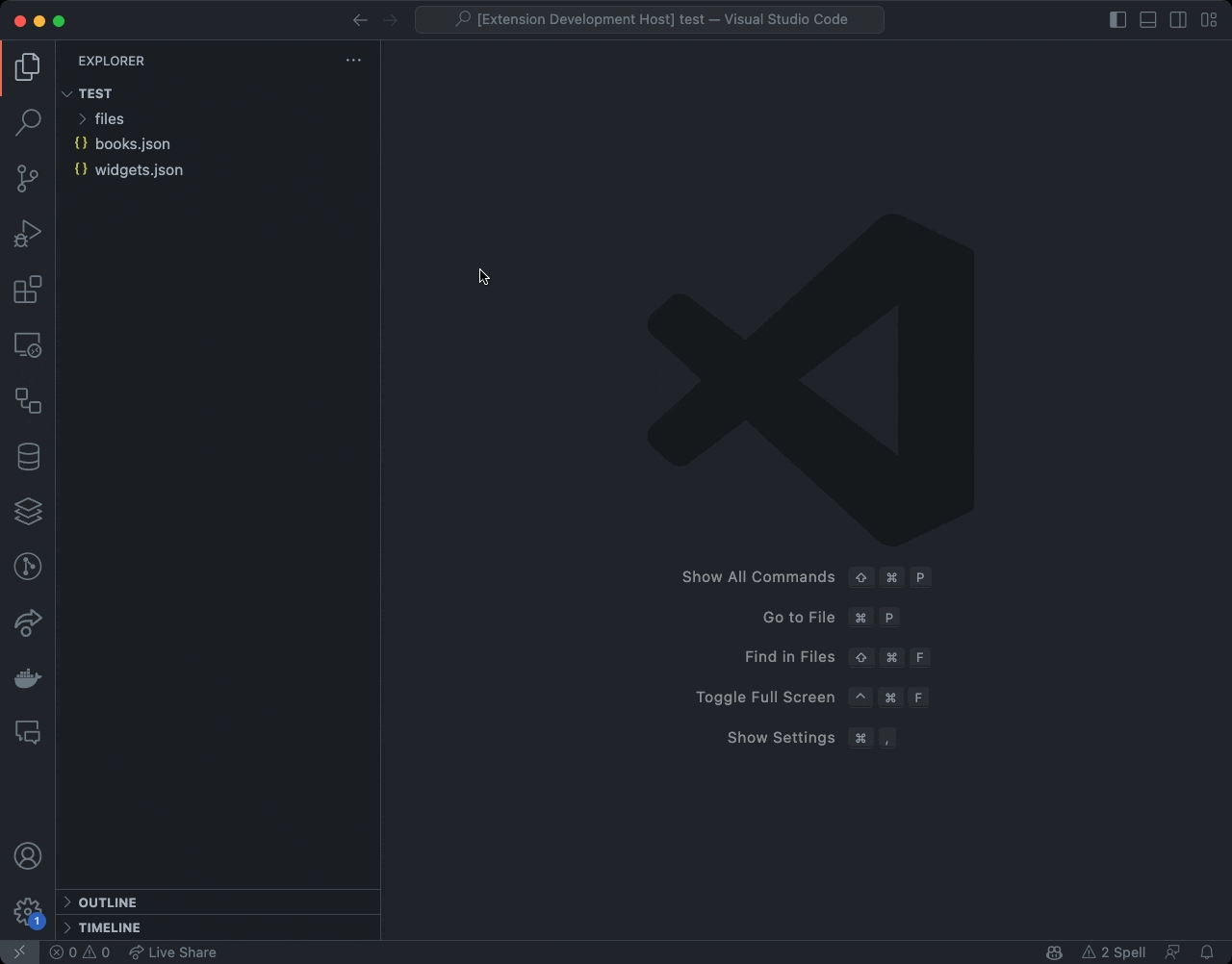This screenshot has height=964, width=1232.
Task: Click Show All Commands label
Action: tap(758, 577)
